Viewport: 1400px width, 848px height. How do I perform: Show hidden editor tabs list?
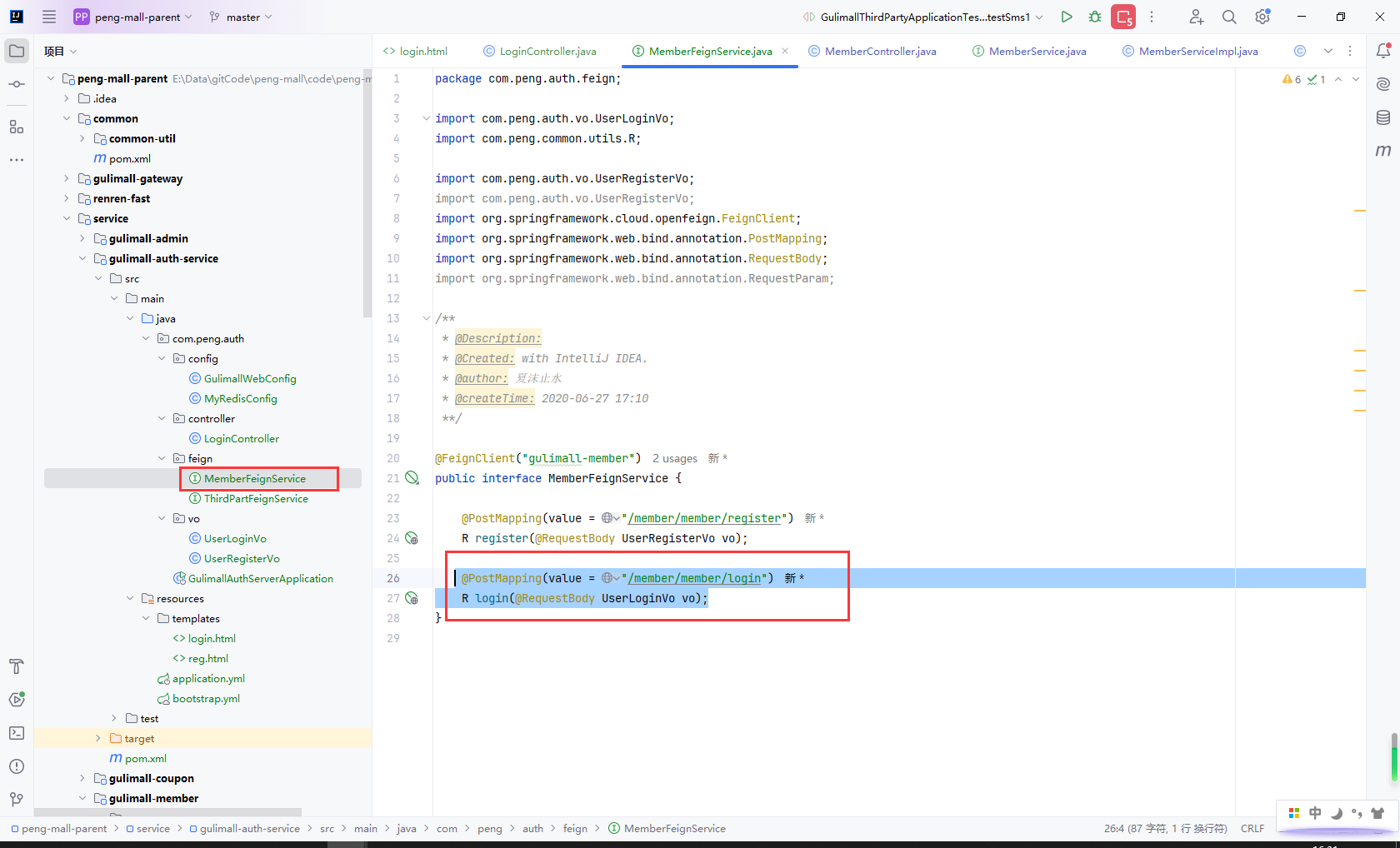click(x=1328, y=51)
